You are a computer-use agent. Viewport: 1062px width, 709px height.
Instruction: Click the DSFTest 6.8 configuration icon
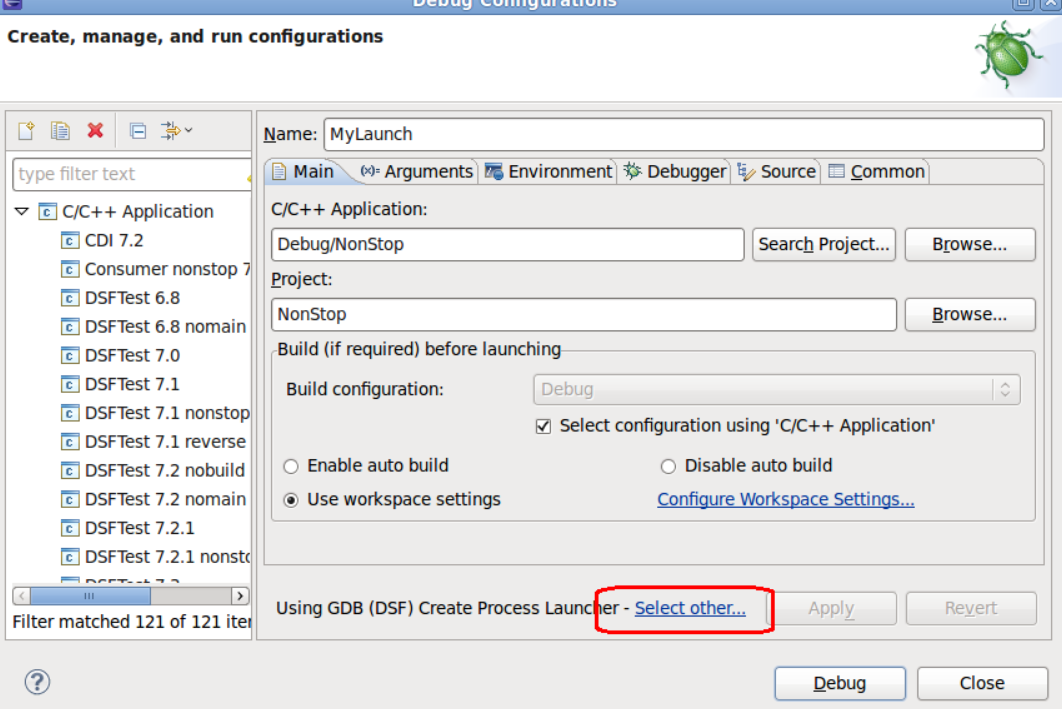(x=69, y=298)
